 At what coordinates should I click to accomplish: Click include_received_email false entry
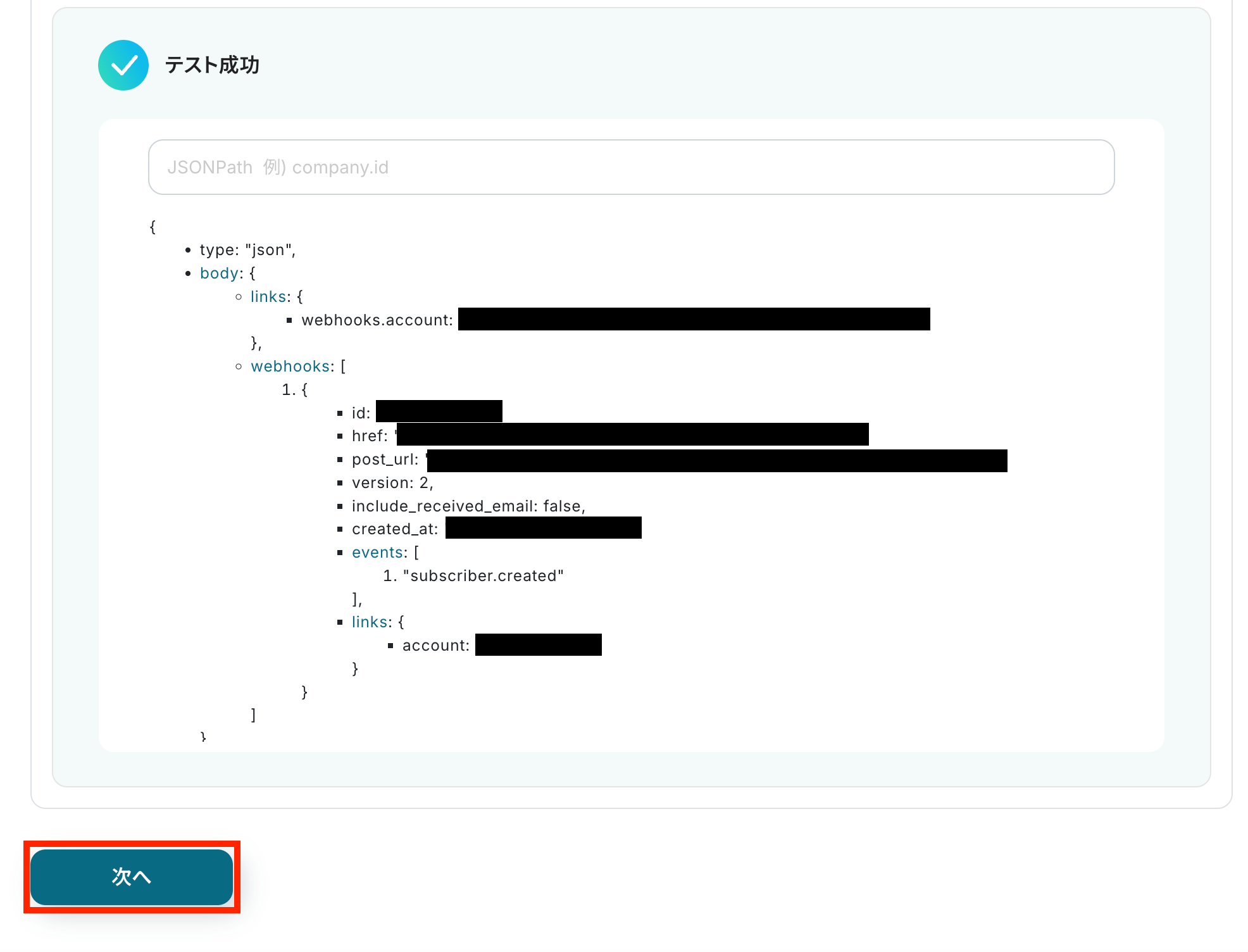coord(468,506)
